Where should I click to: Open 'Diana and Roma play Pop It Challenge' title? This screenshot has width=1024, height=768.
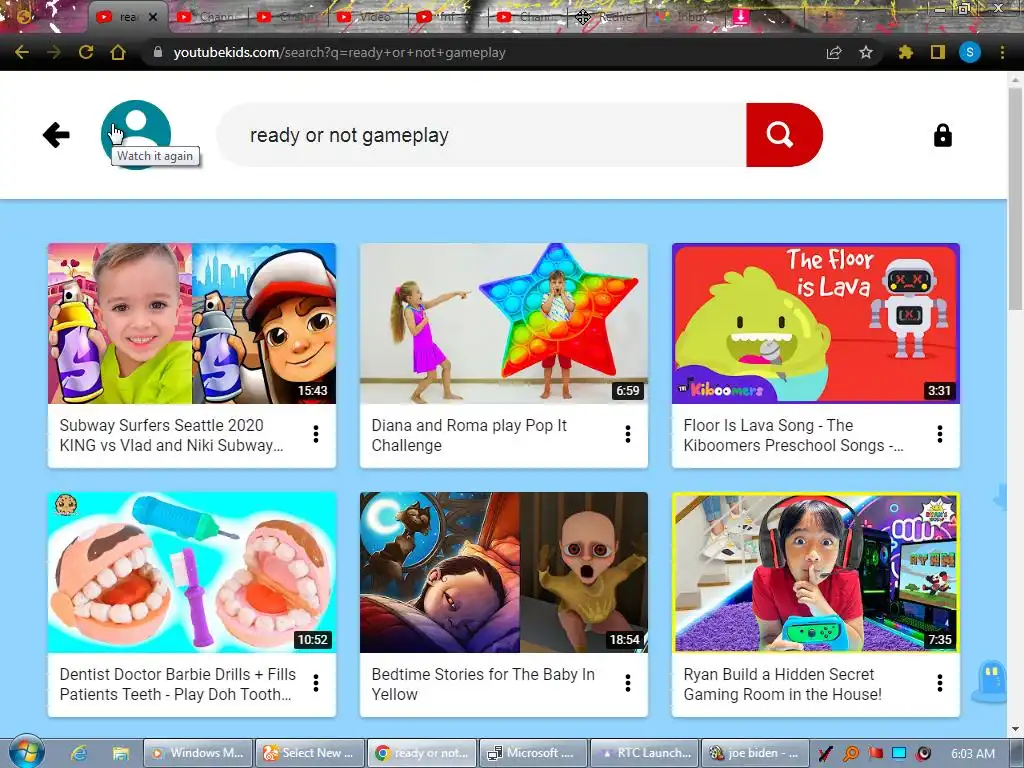click(469, 435)
